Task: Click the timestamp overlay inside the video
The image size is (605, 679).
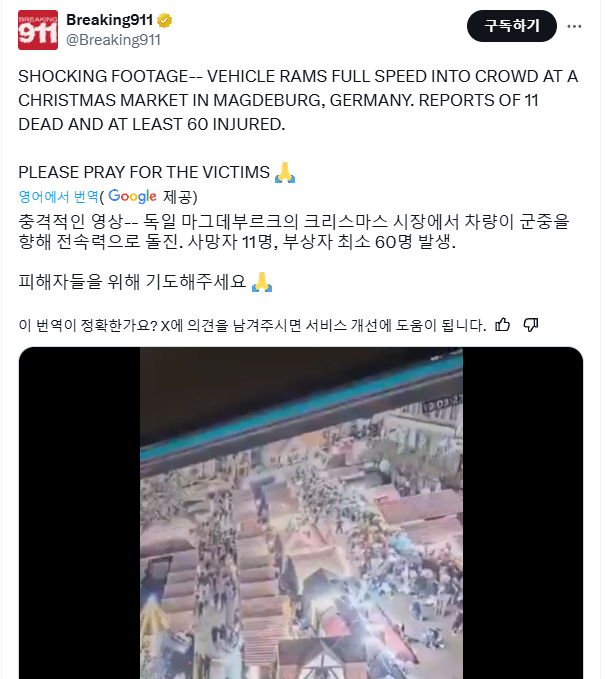Action: point(443,404)
